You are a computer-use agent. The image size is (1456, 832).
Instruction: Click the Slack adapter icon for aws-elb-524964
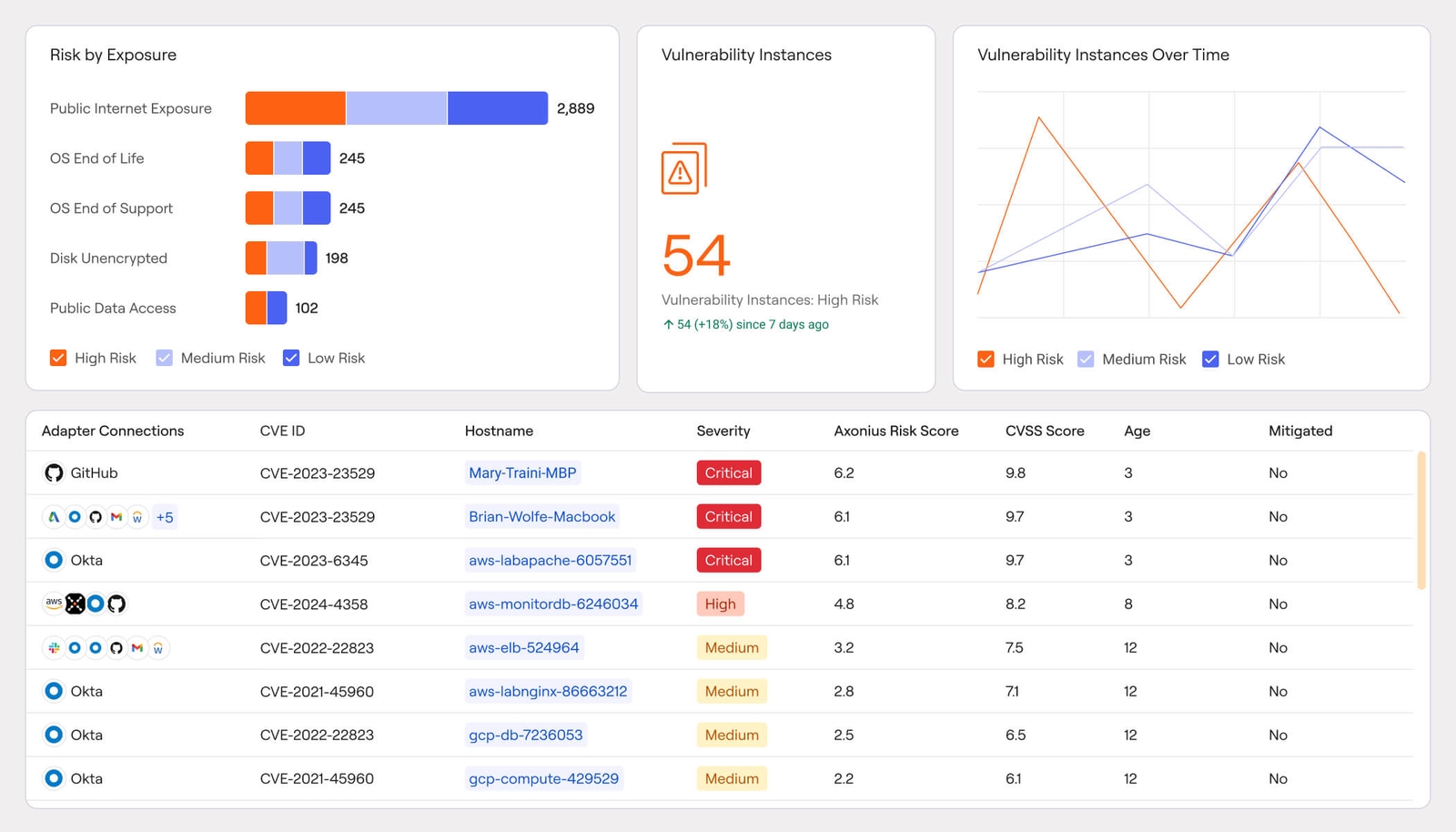[x=54, y=648]
